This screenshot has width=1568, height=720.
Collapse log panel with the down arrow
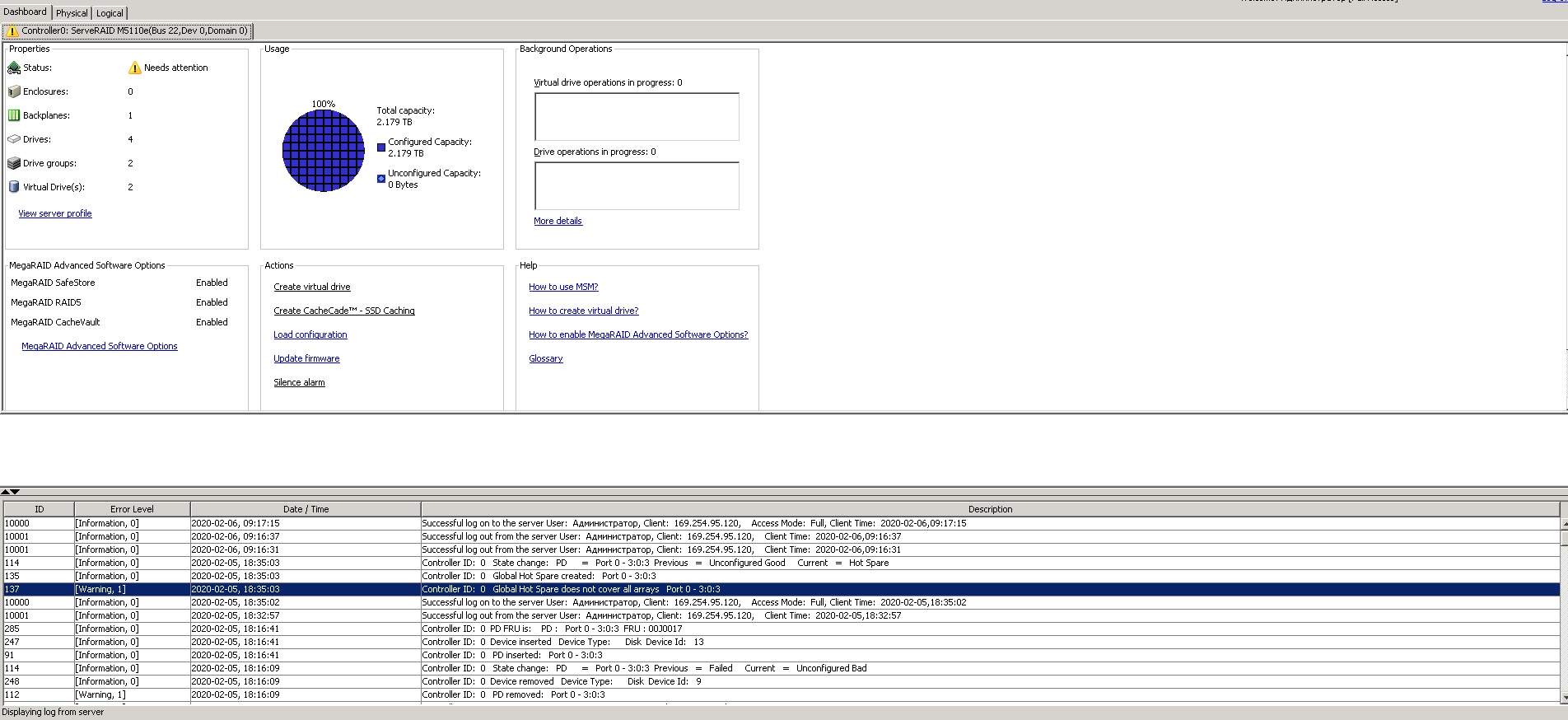(15, 492)
